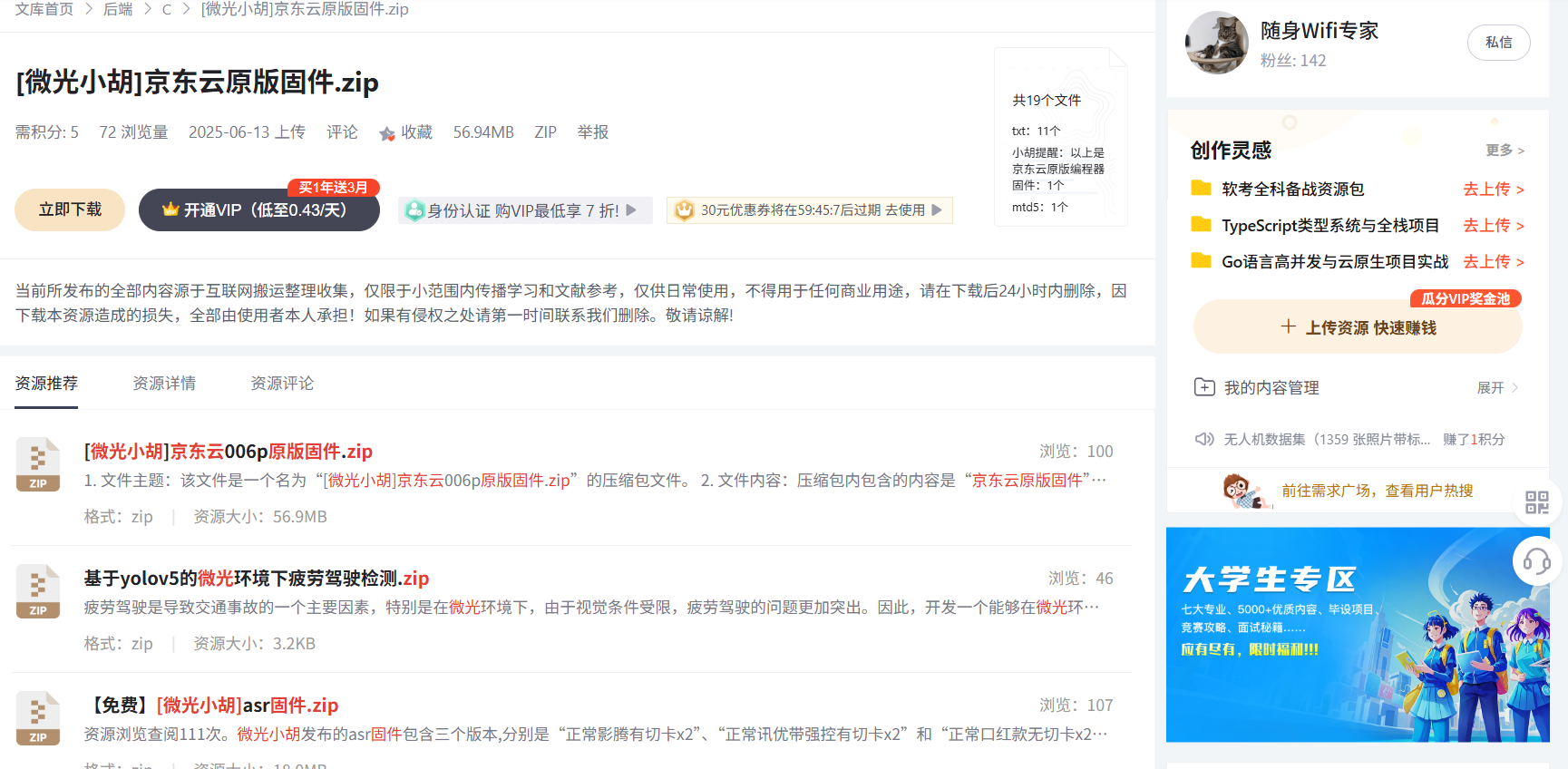Open 【免费】[微光小胡]asr固件.zip title
This screenshot has height=769, width=1568.
point(211,706)
